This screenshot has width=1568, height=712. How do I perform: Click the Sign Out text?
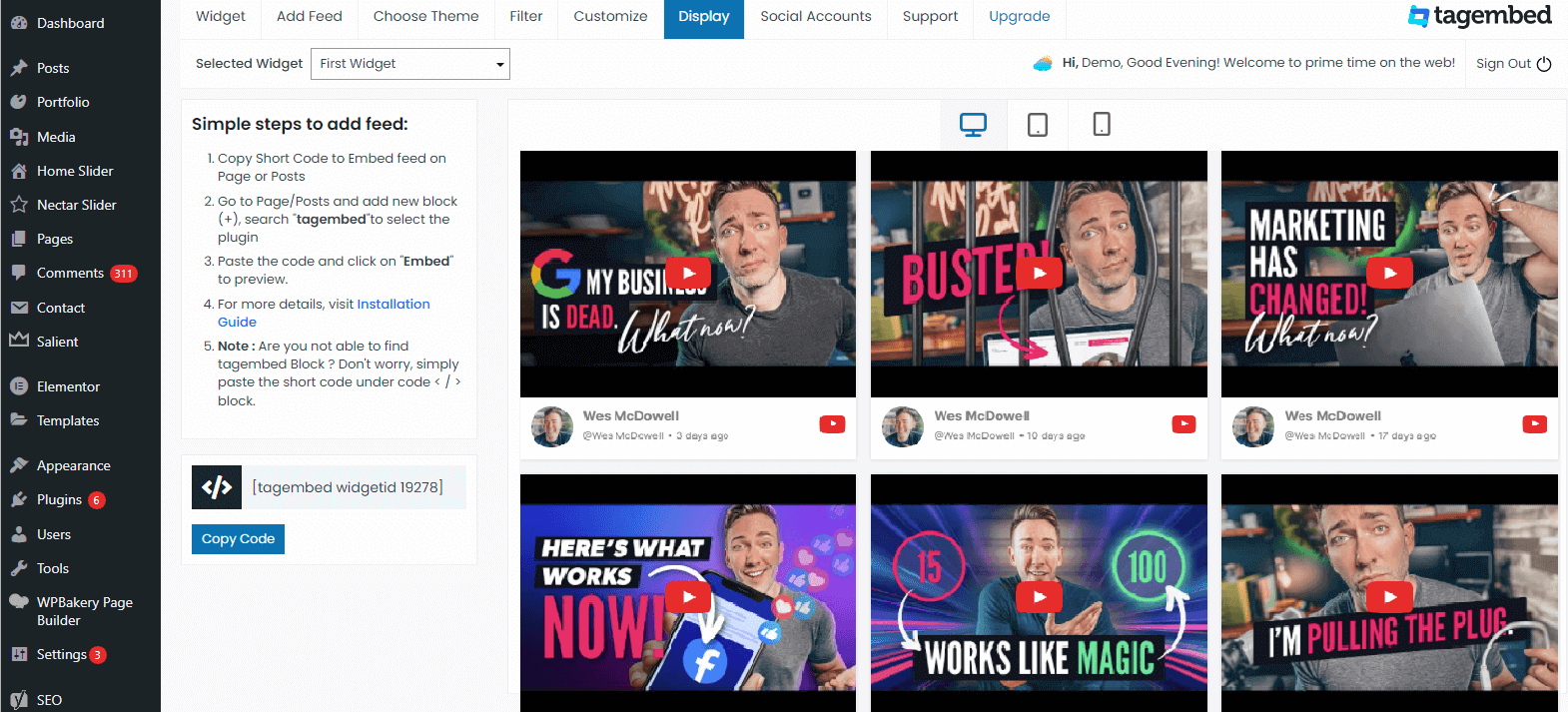[1503, 64]
